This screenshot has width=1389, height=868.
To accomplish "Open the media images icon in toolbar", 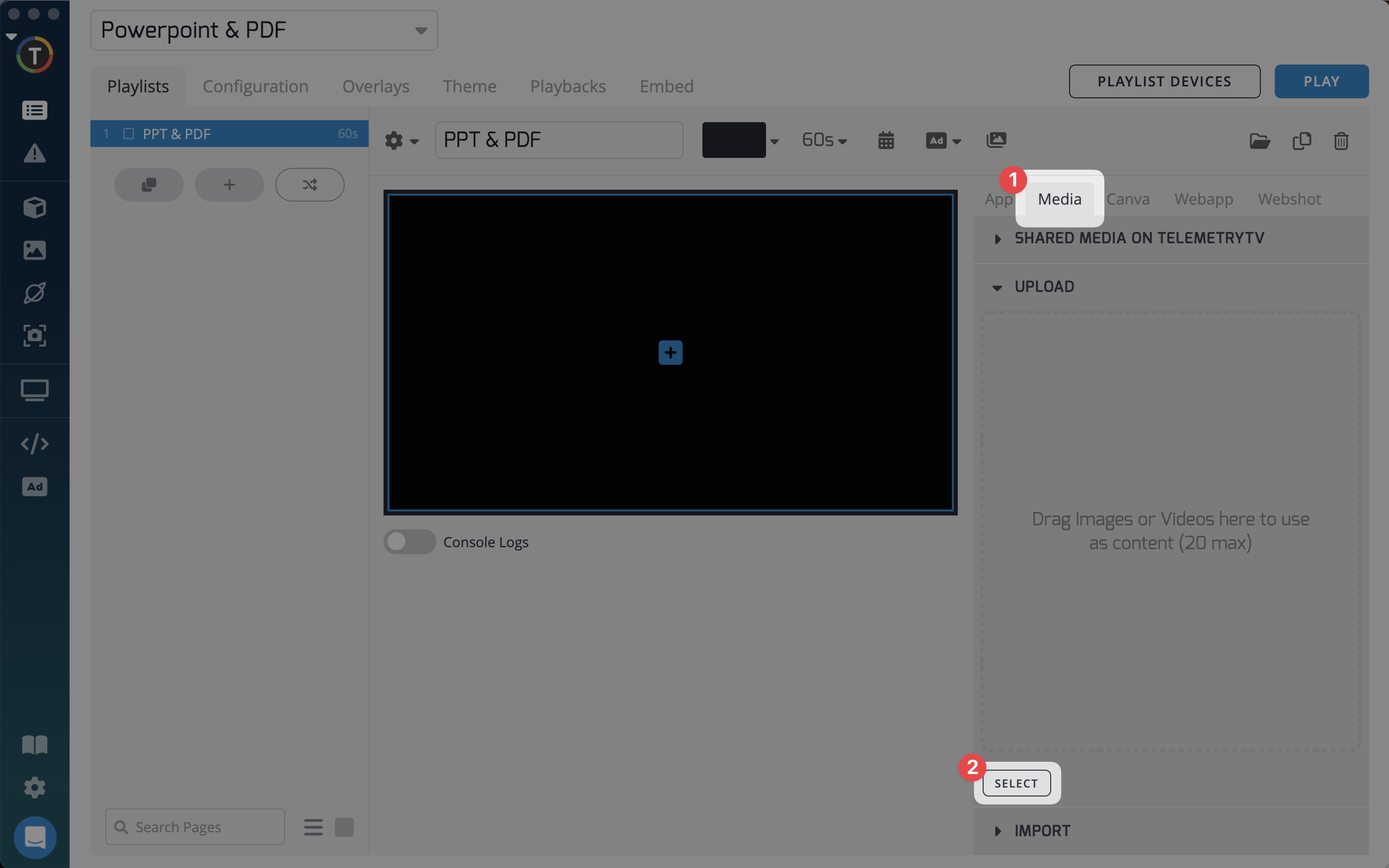I will (996, 140).
